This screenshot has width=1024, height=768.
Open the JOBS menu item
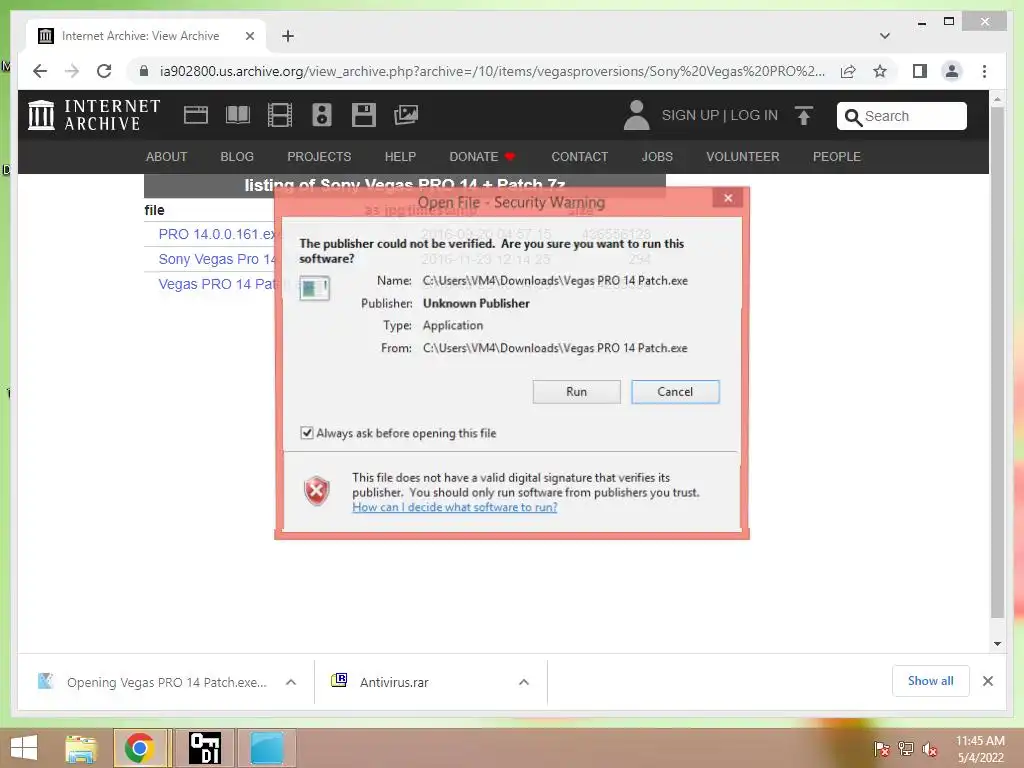point(657,157)
